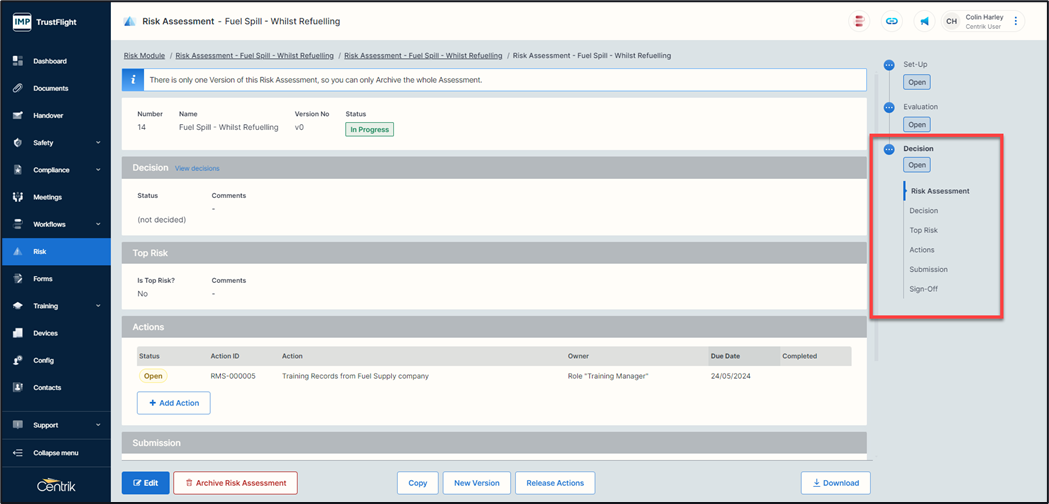Screen dimensions: 1049x504
Task: Jump to Top Risk in the step navigation
Action: point(923,230)
